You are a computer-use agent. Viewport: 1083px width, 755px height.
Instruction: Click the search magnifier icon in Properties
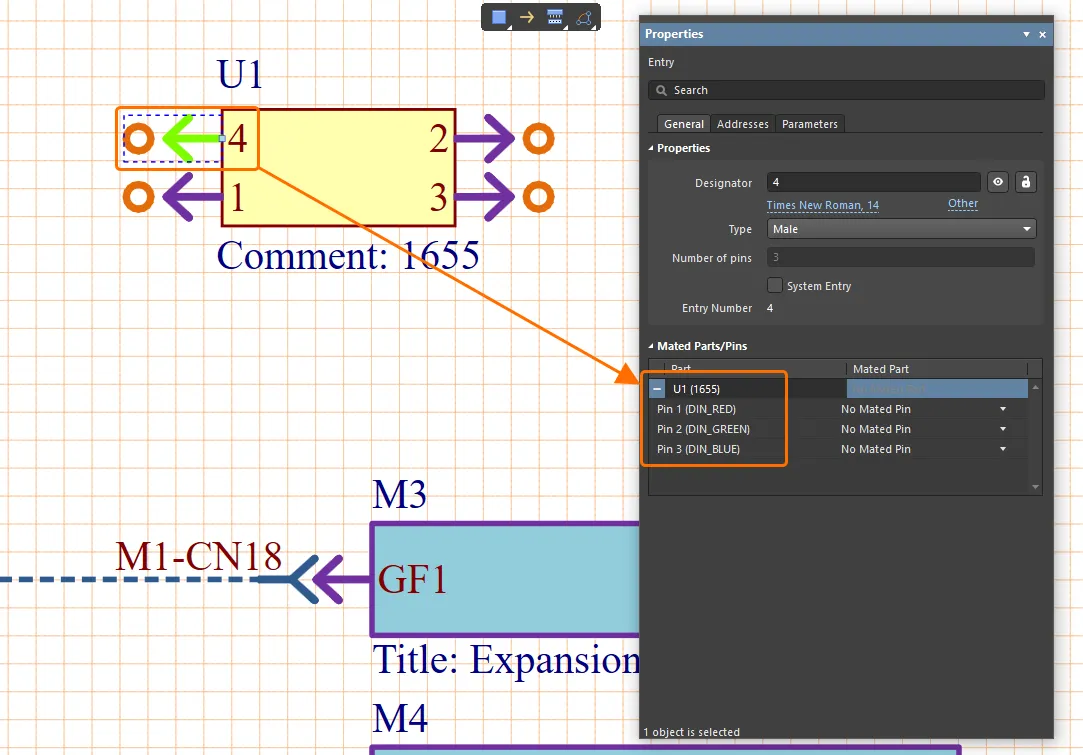[661, 90]
